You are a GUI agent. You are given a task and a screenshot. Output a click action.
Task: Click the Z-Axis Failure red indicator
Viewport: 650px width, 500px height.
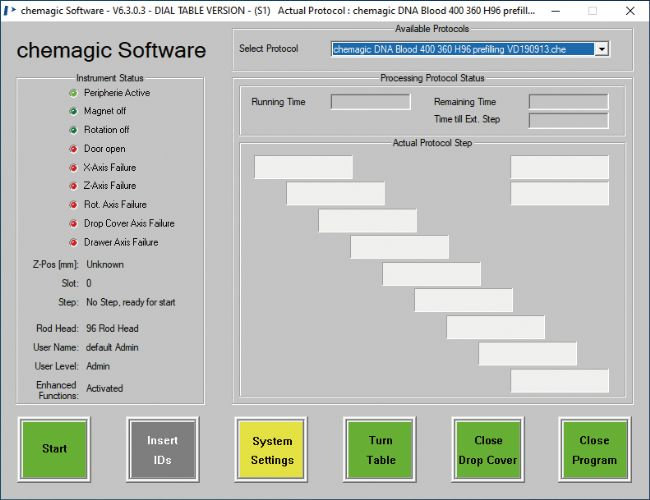point(73,186)
